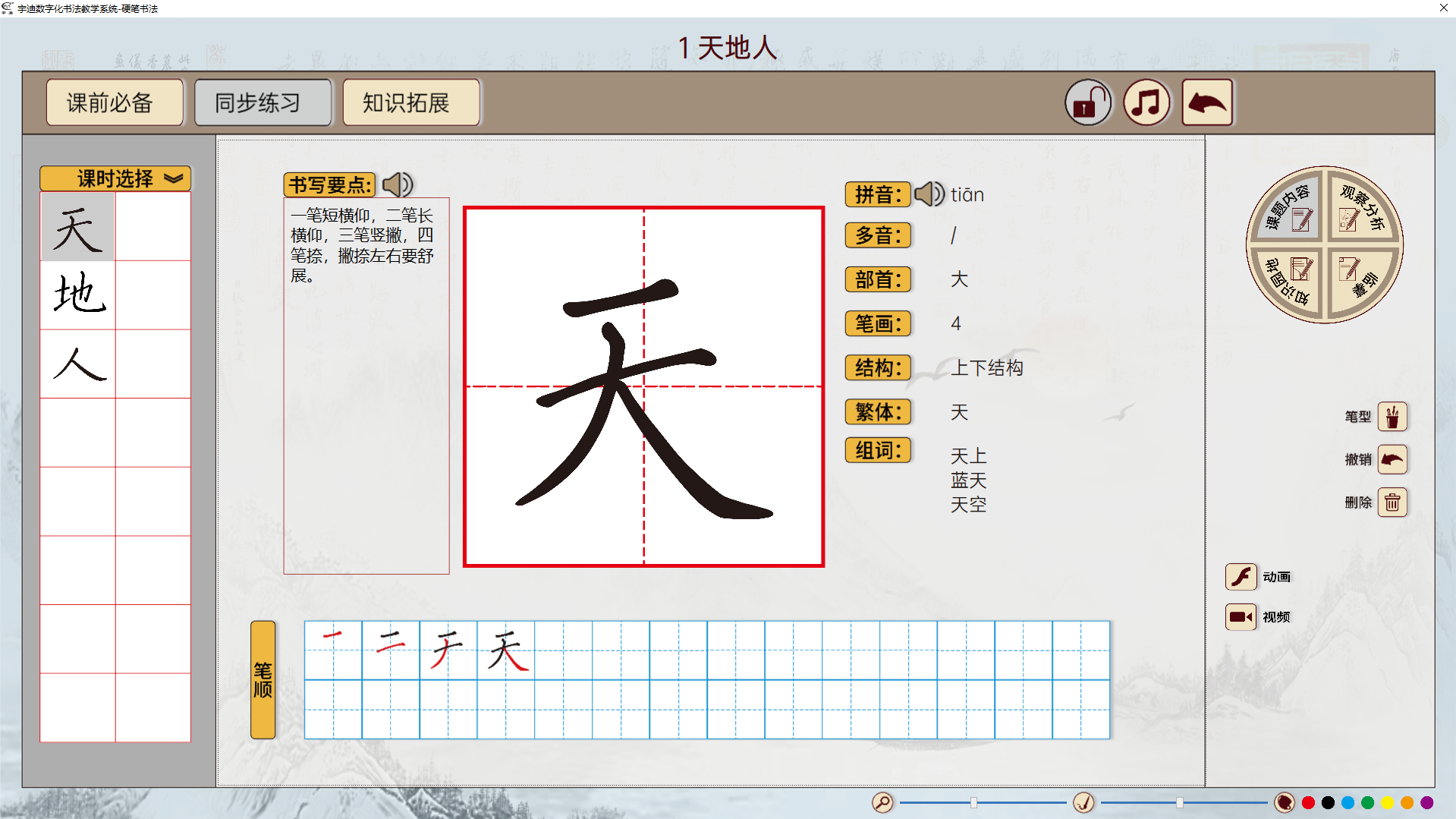The image size is (1456, 819).
Task: Choose the character 地 in lesson list
Action: [x=78, y=295]
